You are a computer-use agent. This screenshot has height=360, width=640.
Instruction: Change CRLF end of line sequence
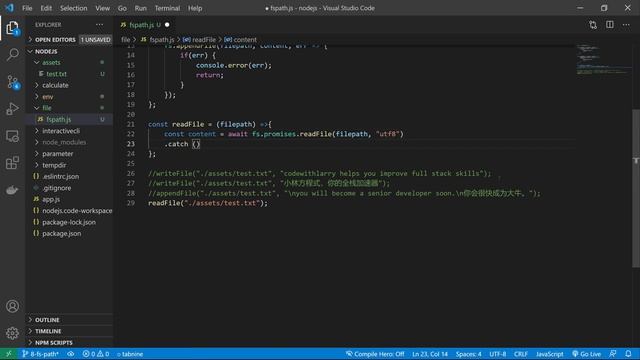(x=521, y=354)
